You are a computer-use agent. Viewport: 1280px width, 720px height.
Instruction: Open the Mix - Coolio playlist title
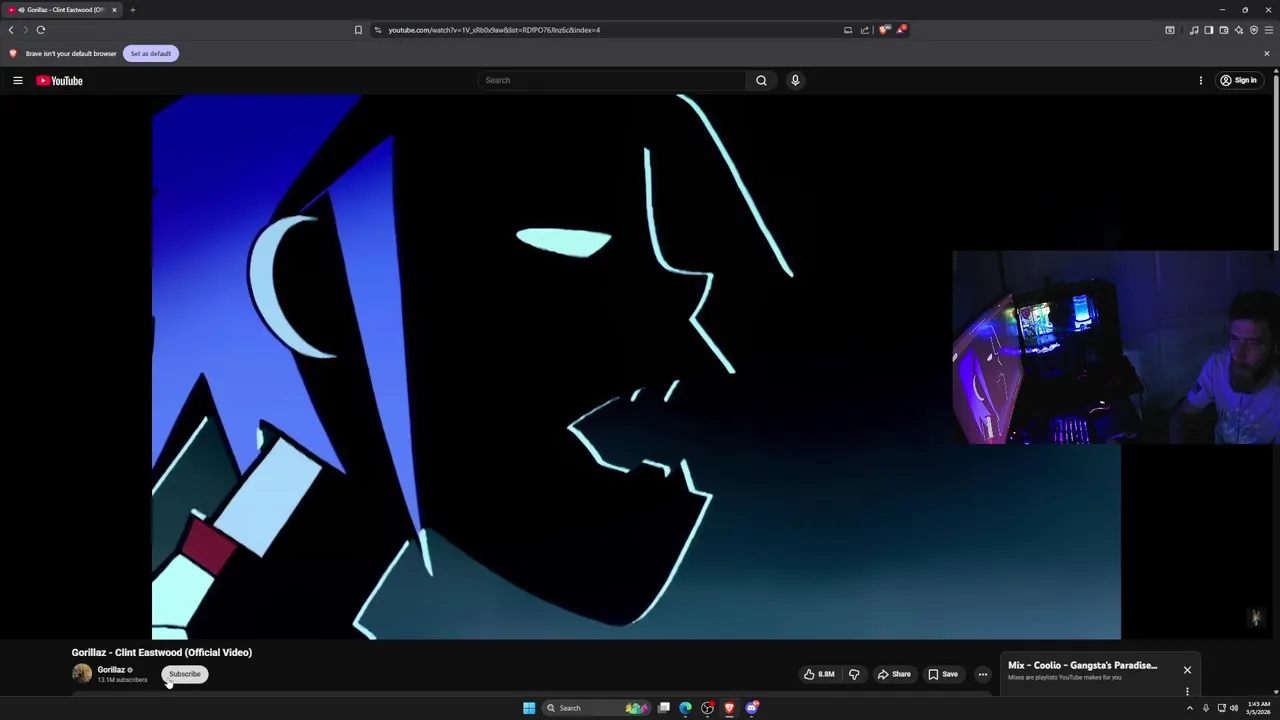click(1082, 665)
